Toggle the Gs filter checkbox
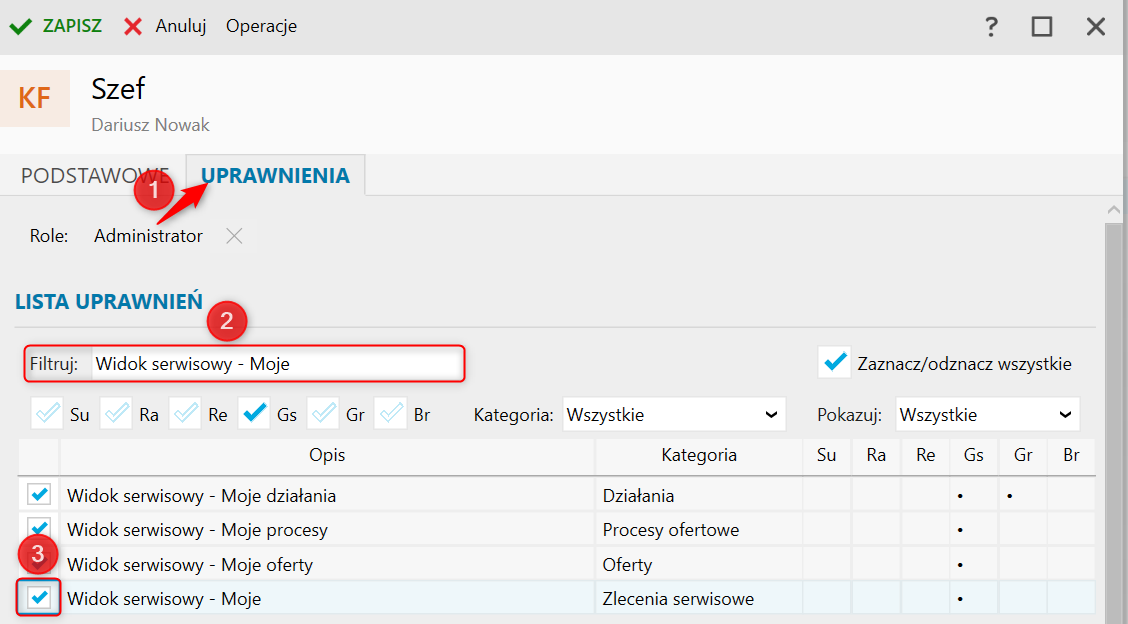Screen dimensions: 1128x624 coord(255,414)
